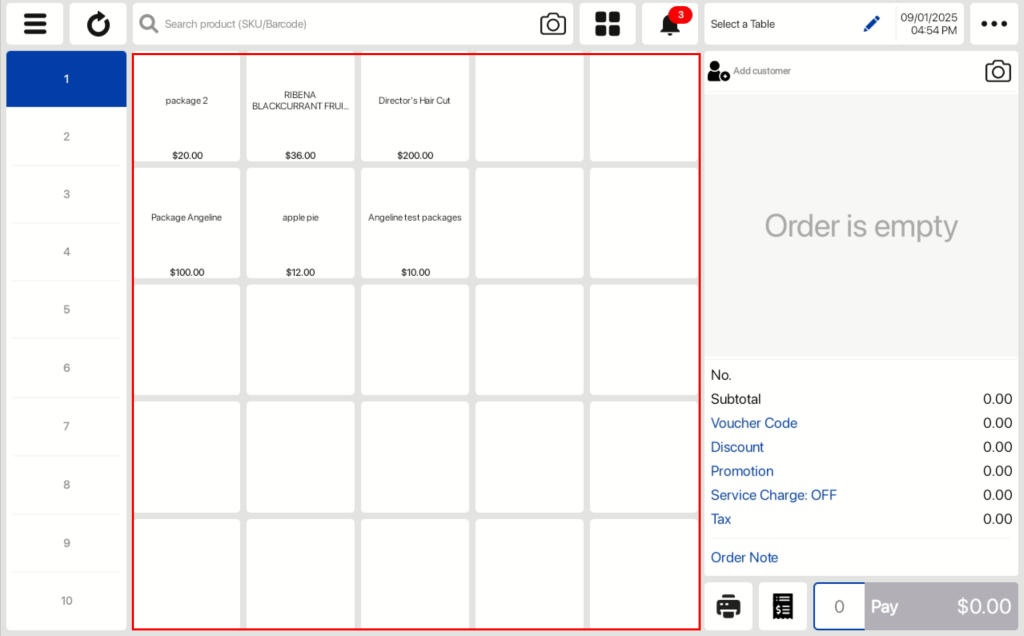Click the Pay $0.00 button
The width and height of the screenshot is (1024, 636).
[941, 607]
